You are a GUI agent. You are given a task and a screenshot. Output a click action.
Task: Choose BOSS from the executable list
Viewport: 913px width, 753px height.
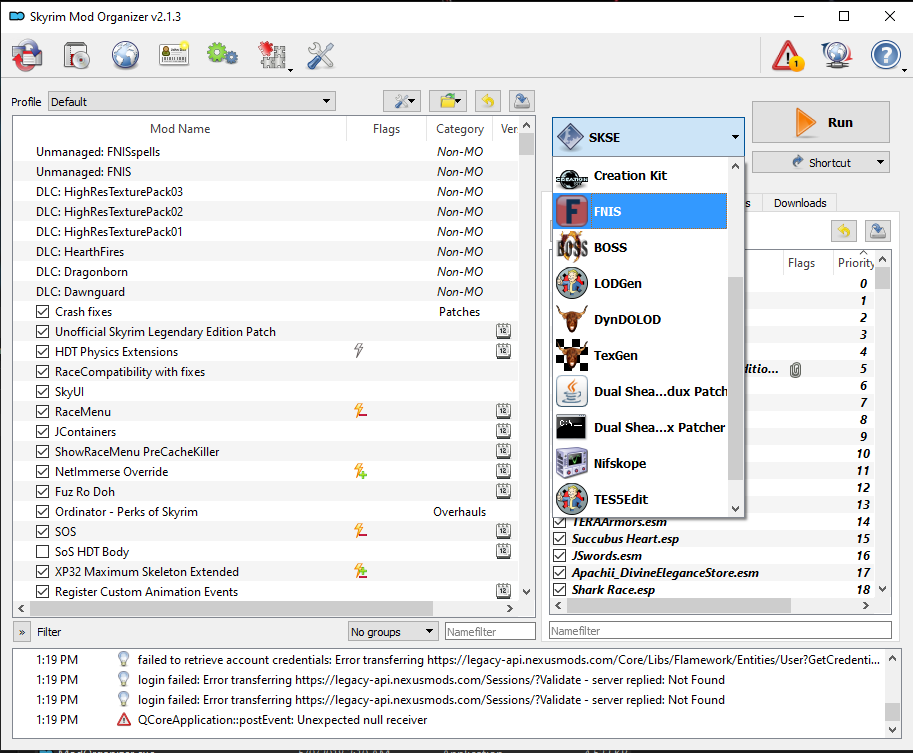pos(640,248)
